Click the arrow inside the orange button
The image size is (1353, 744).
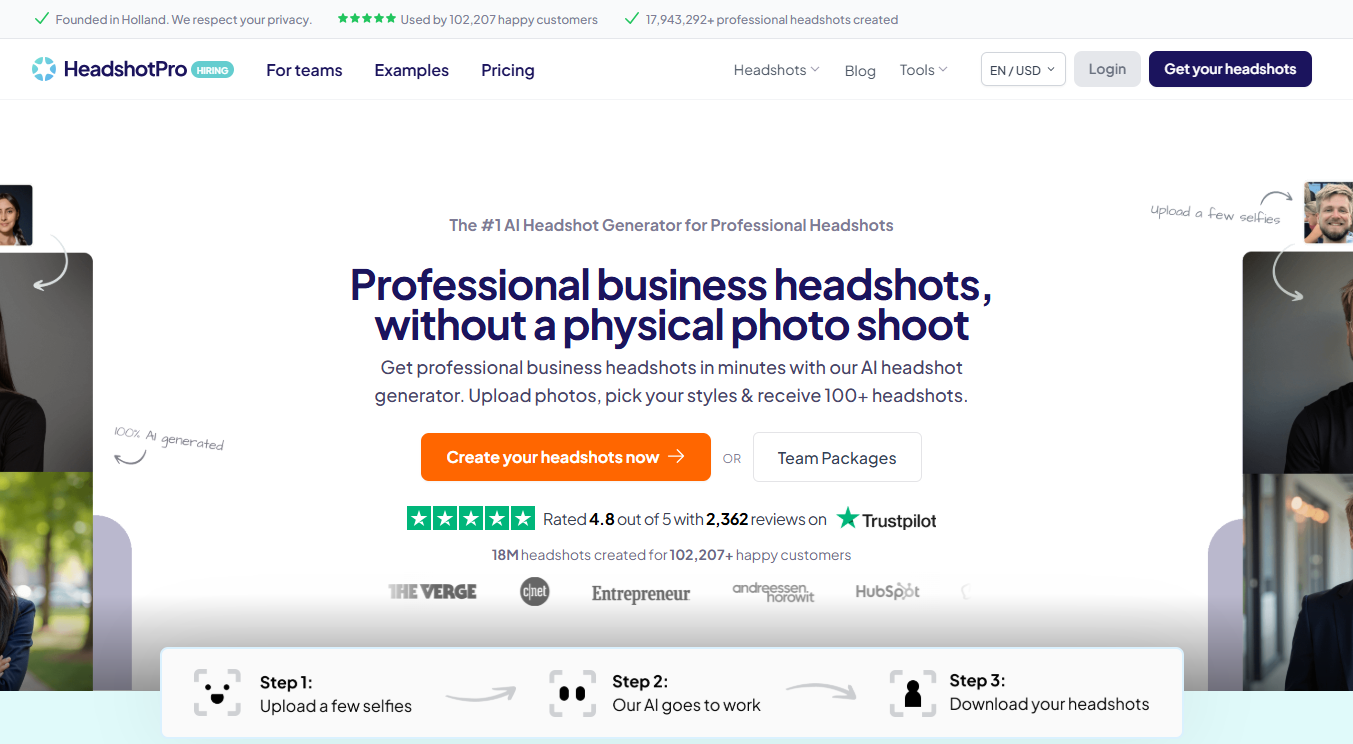[676, 457]
